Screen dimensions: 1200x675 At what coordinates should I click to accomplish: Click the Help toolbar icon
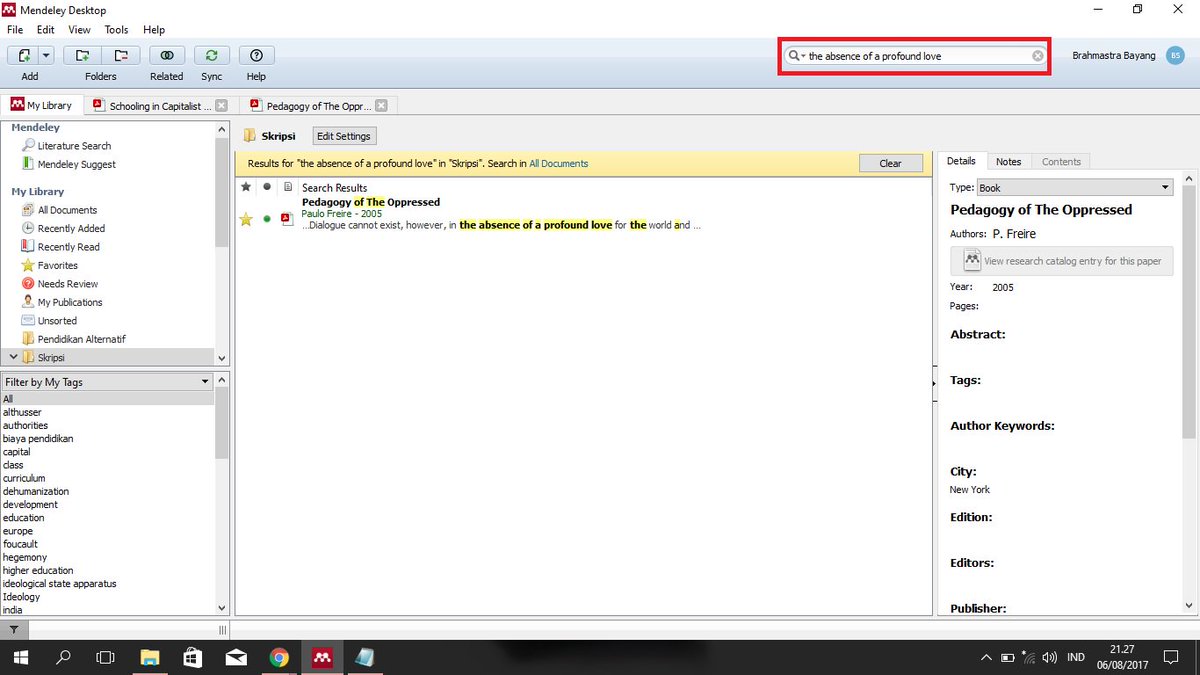256,56
